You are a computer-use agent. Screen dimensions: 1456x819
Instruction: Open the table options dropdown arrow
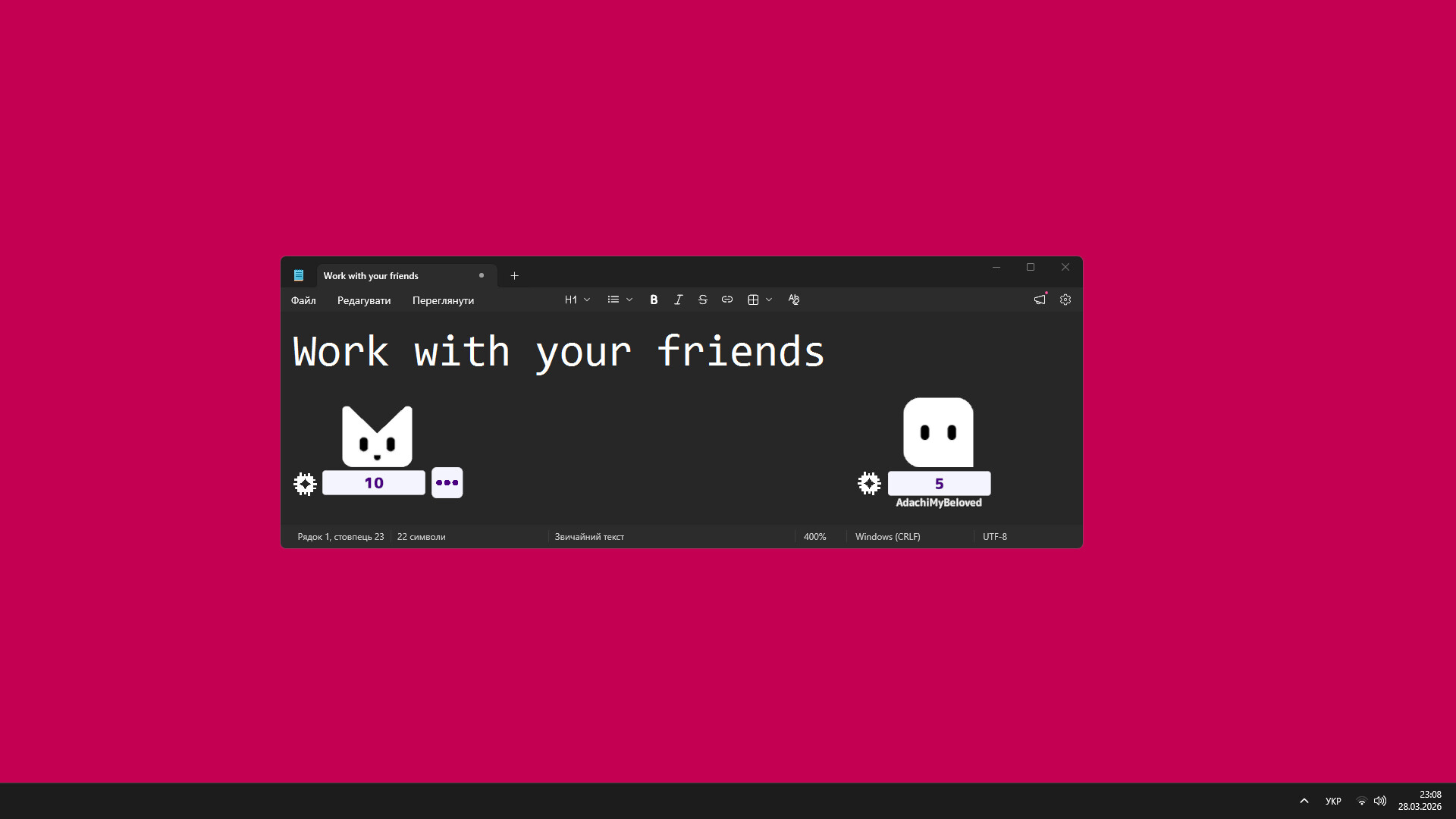(769, 300)
